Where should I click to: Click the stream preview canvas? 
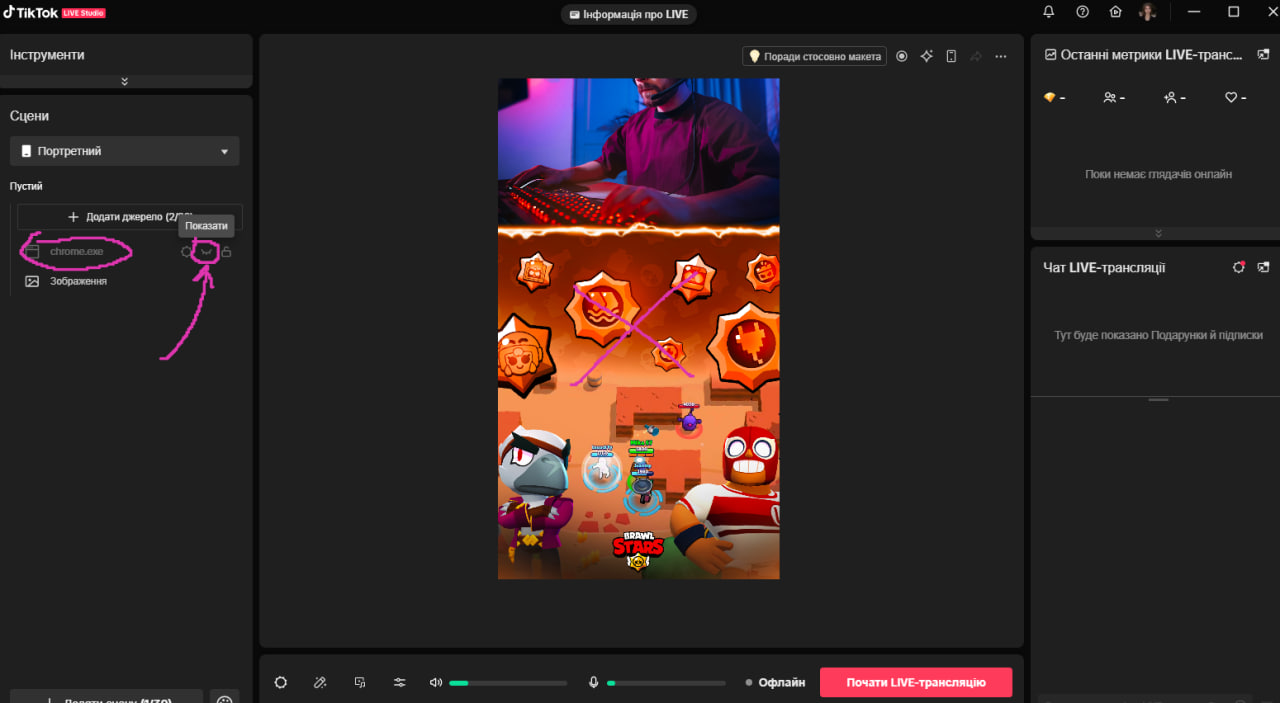(x=639, y=329)
